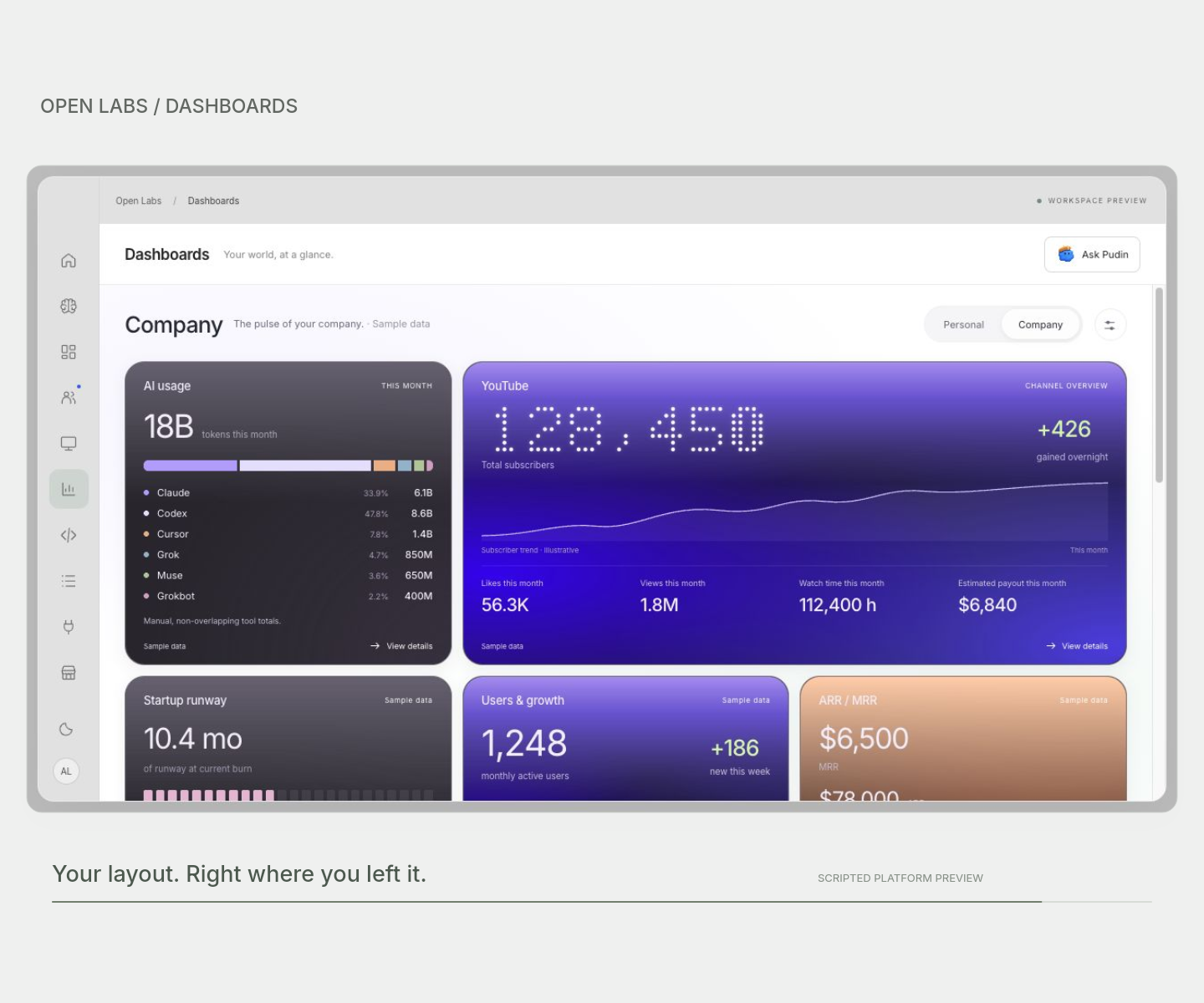1204x1003 pixels.
Task: Open the list icon in sidebar
Action: click(x=69, y=580)
